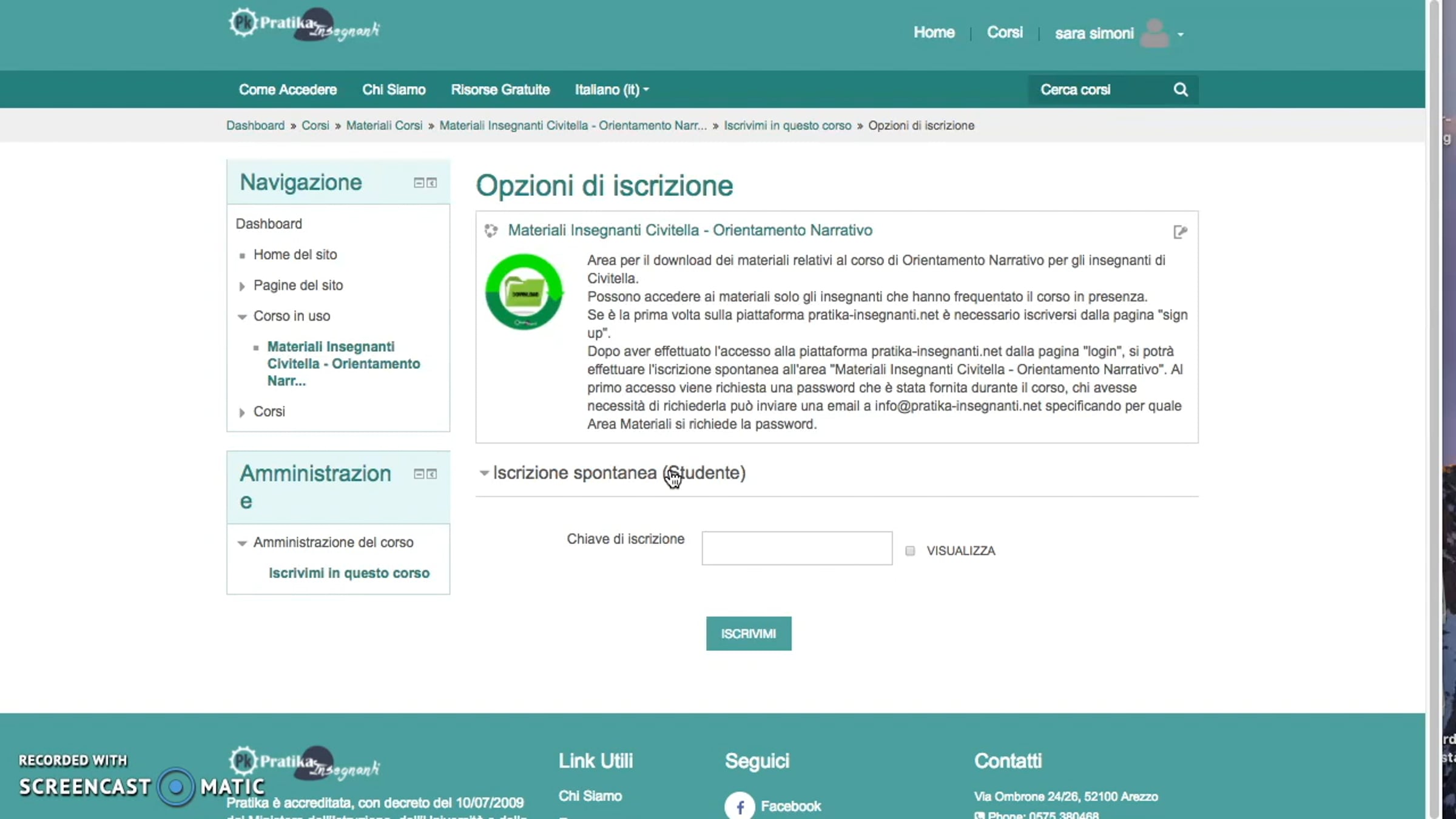Screen dimensions: 1456x819
Task: Open the user menu dropdown arrow
Action: (x=1181, y=35)
